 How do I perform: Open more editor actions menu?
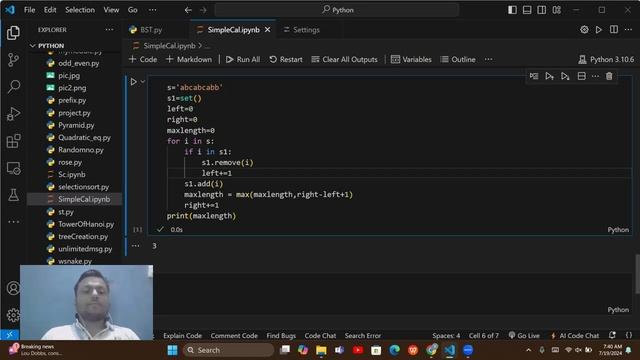click(x=628, y=30)
